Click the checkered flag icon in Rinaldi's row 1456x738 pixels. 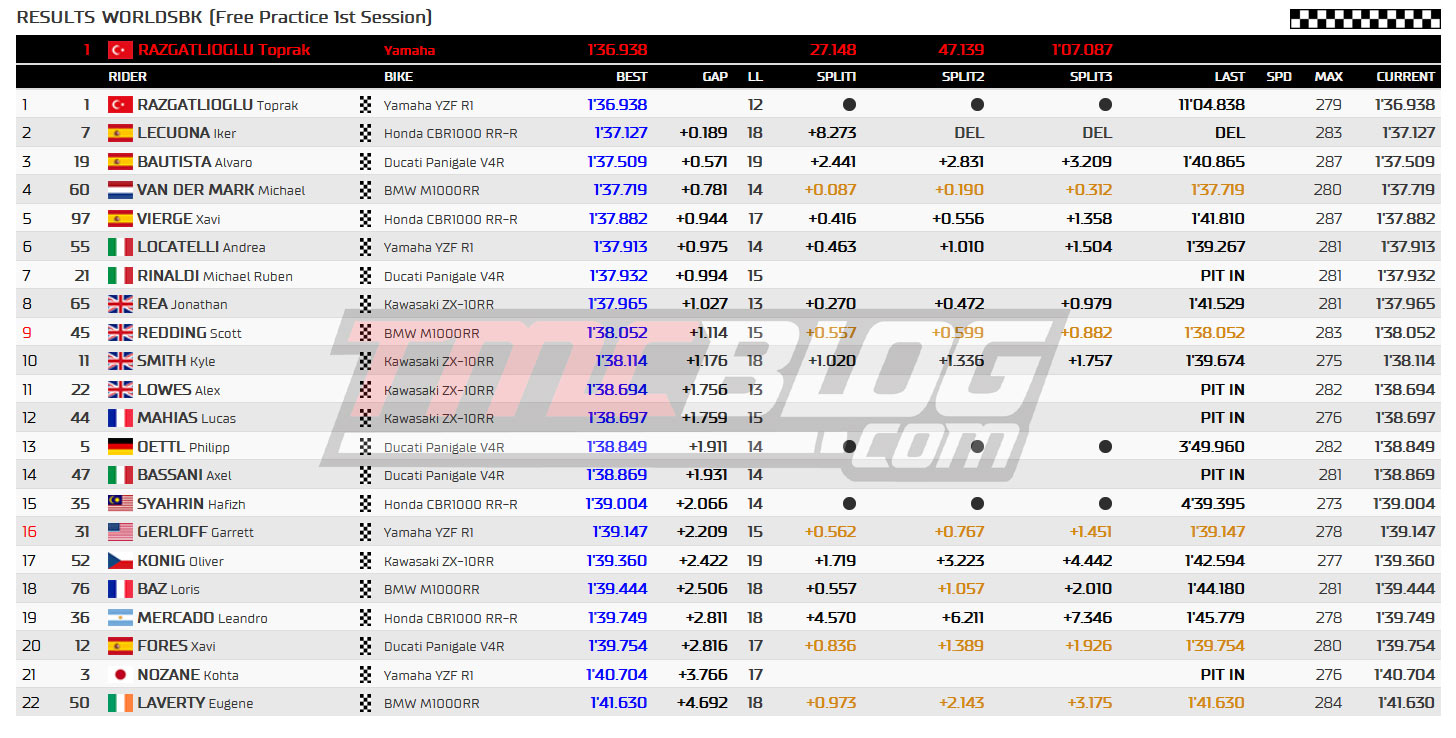point(365,276)
